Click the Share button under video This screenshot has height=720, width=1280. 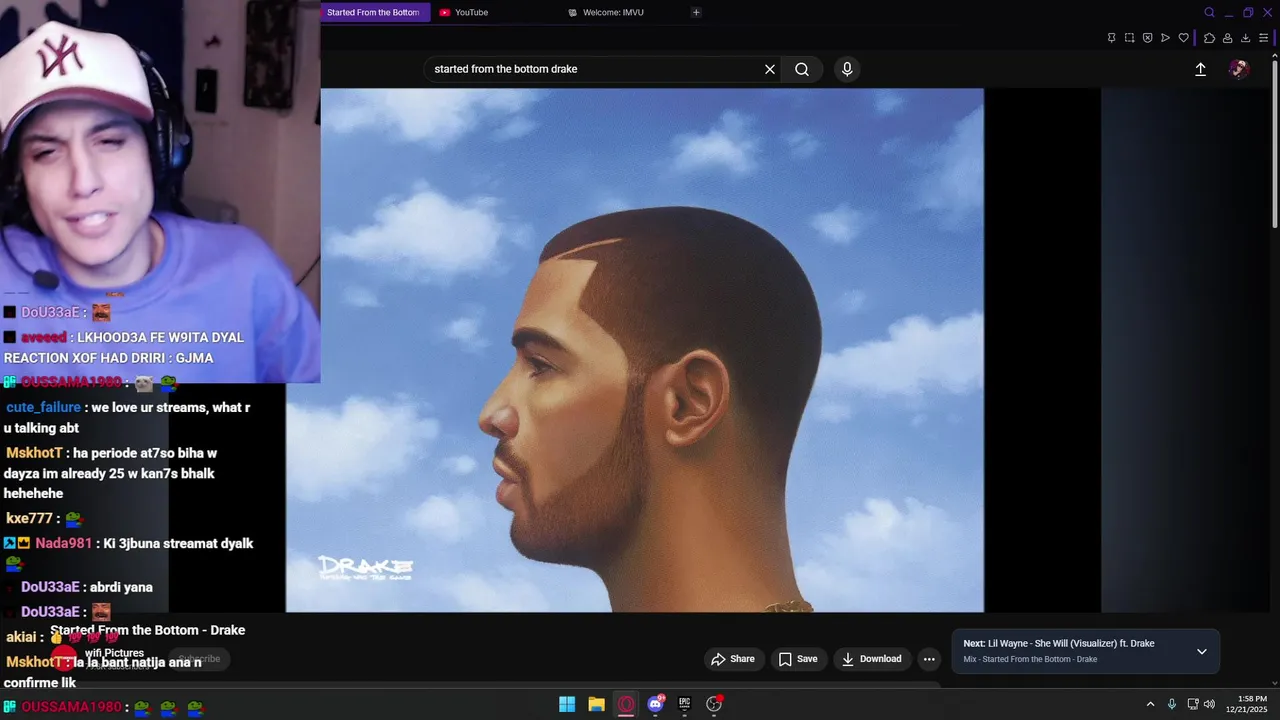[733, 659]
